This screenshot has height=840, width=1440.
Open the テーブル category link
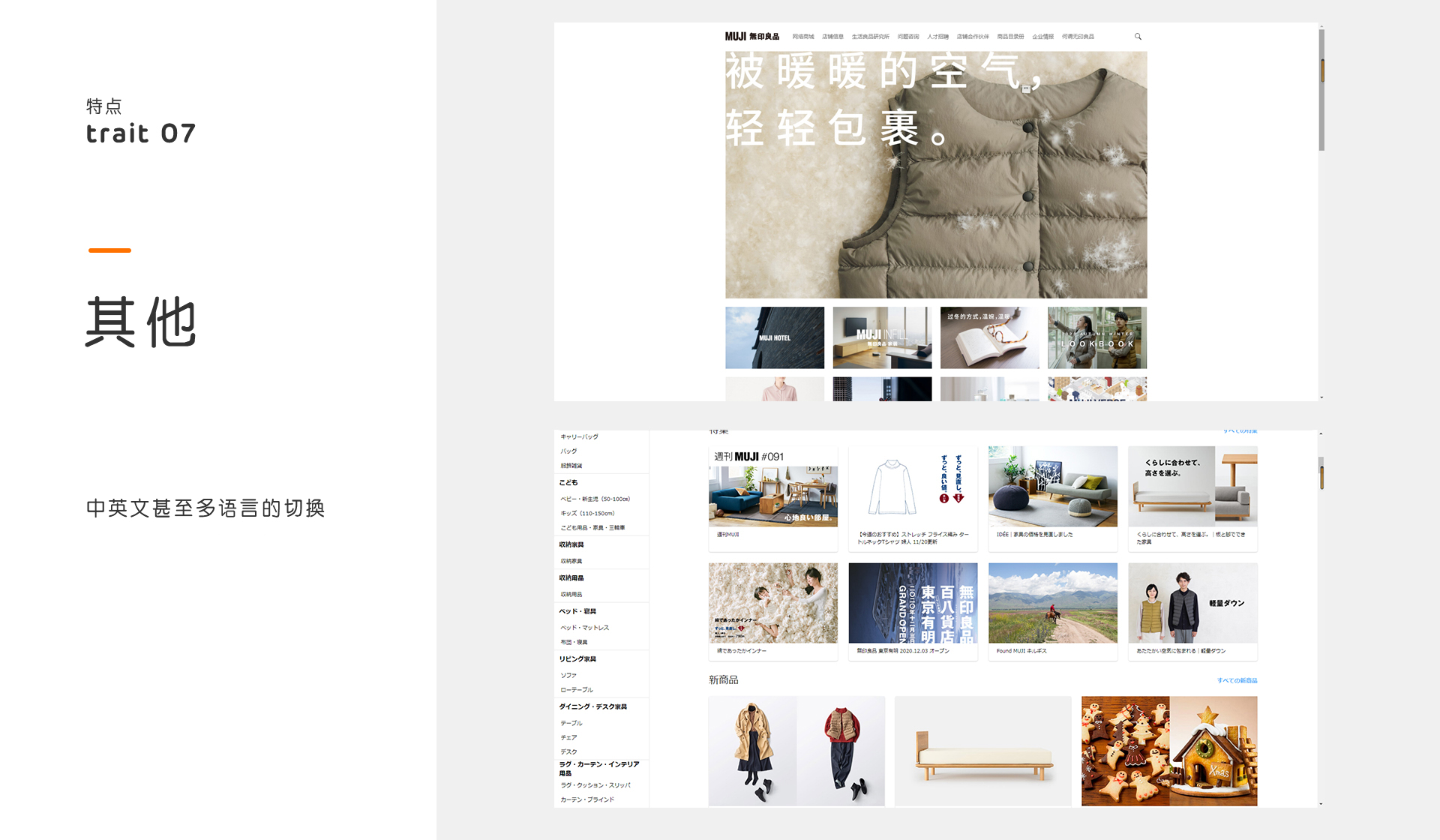point(571,723)
